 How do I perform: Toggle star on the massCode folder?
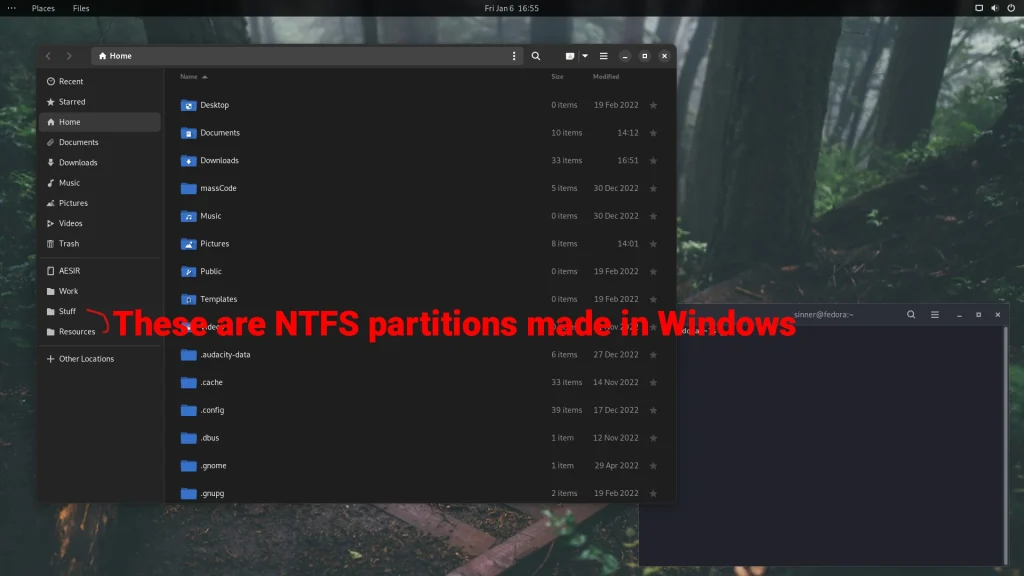tap(653, 188)
